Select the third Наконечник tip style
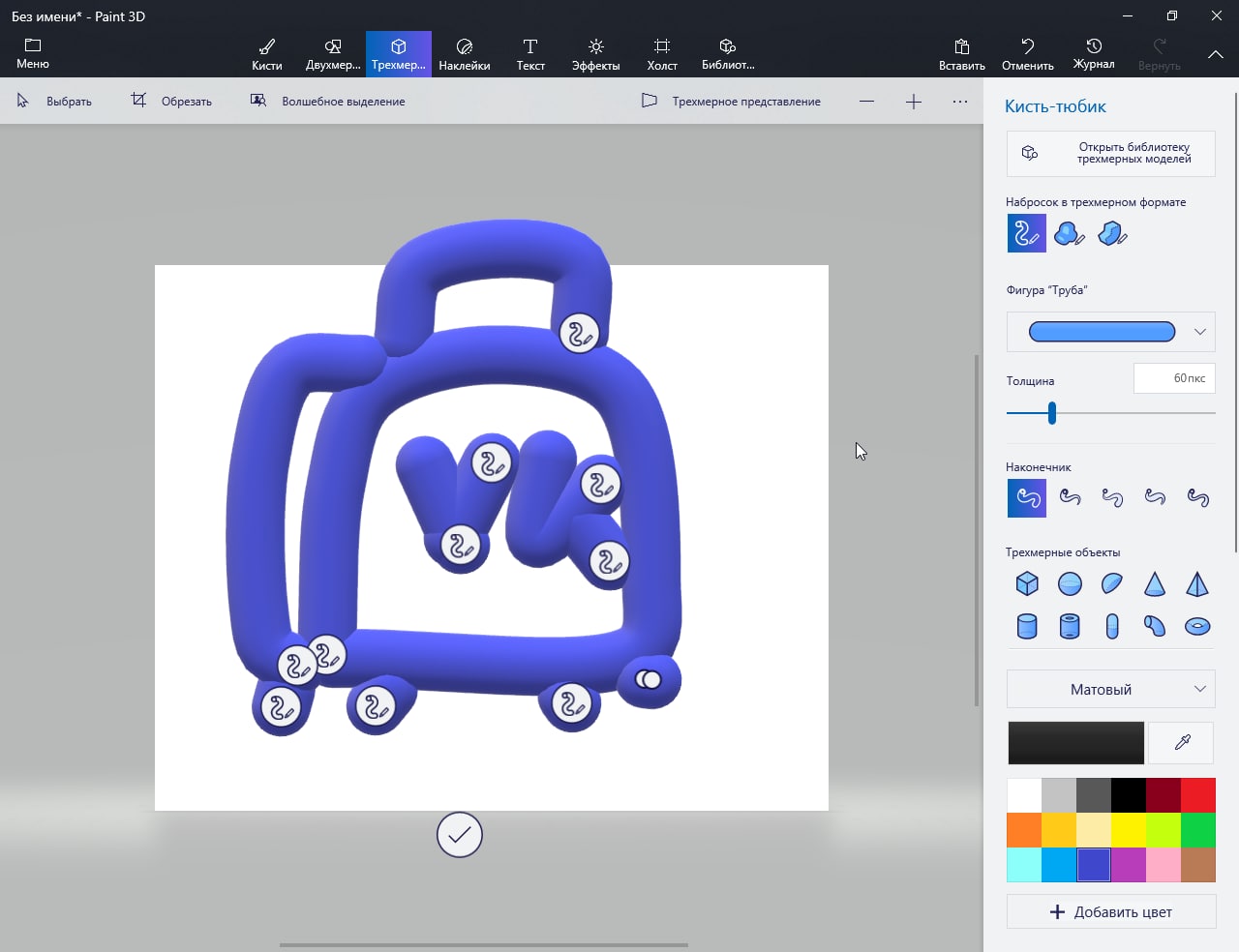Screen dimensions: 1239x952 [1112, 498]
